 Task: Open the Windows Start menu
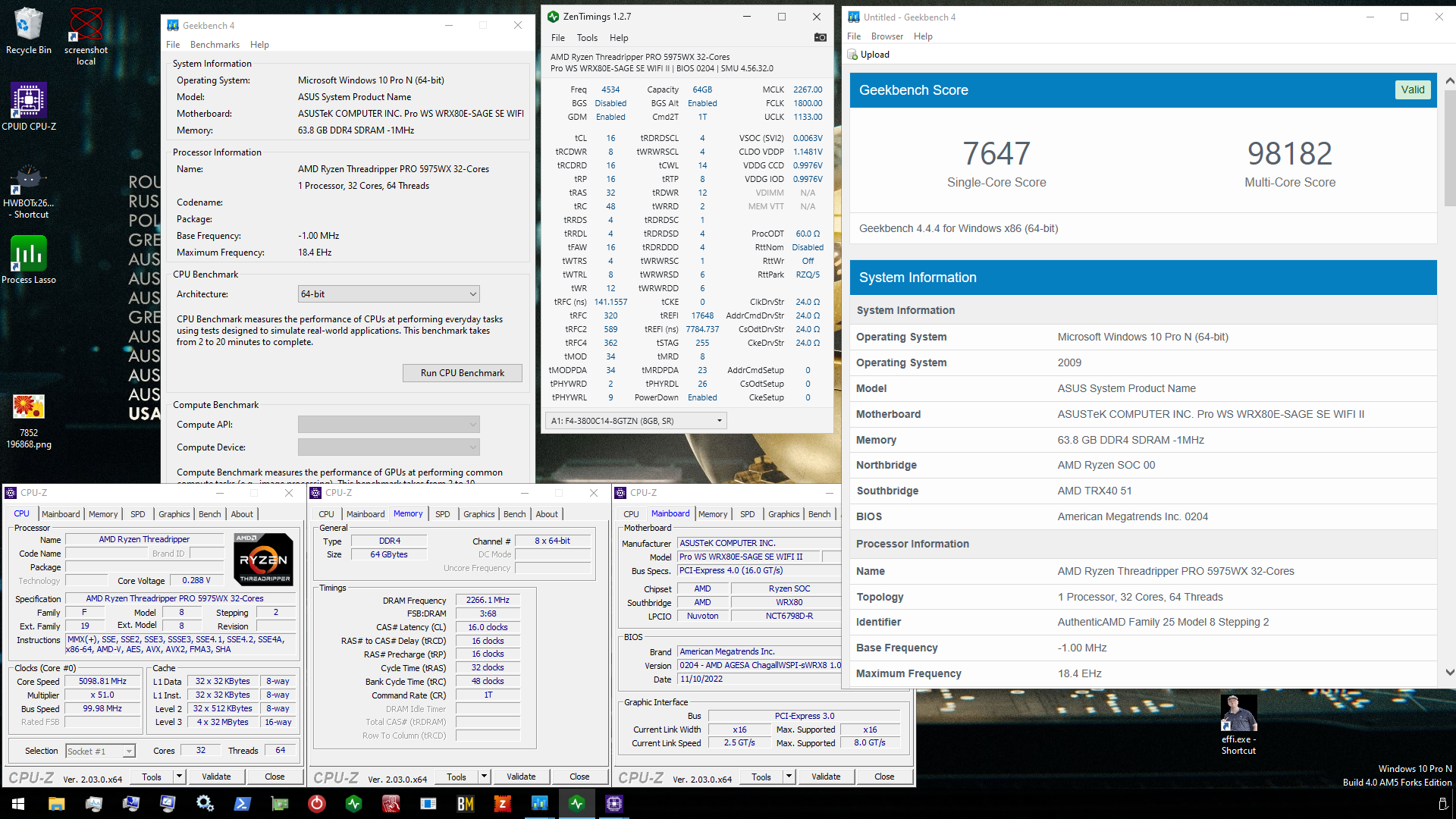point(18,804)
